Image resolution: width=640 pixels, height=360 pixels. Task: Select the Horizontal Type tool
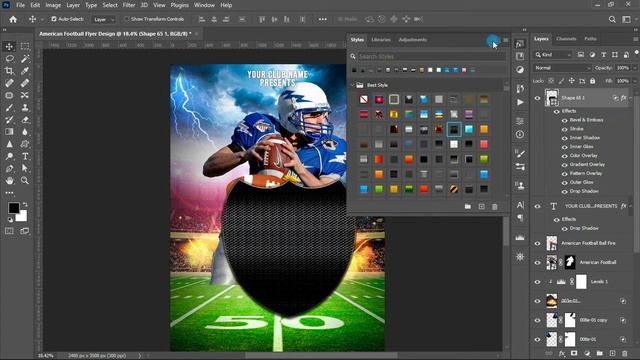25,156
